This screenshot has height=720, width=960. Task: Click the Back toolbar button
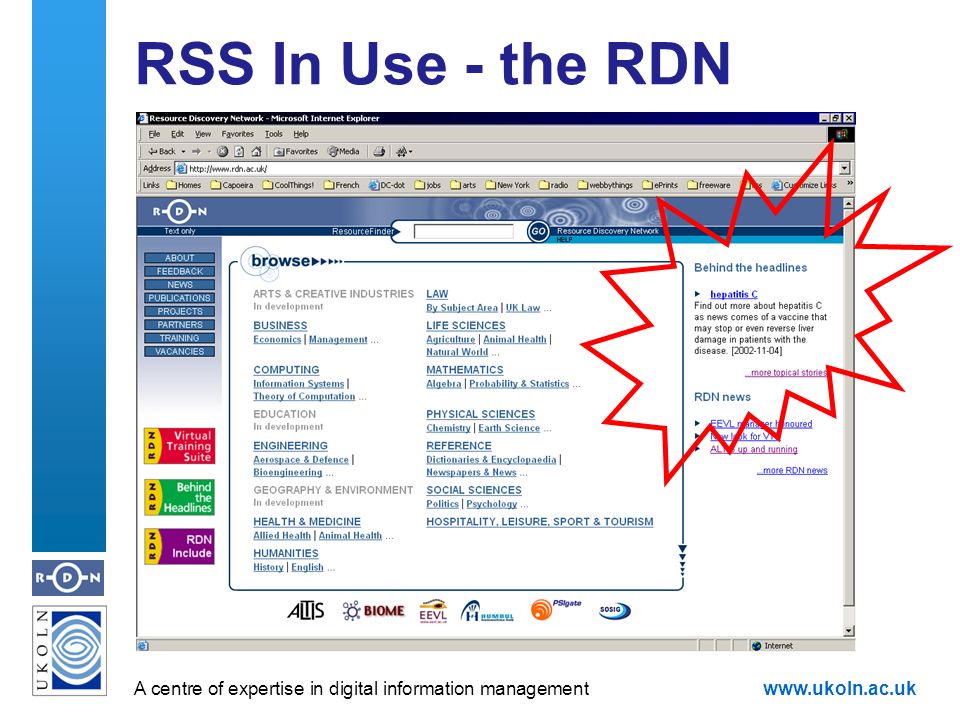162,151
